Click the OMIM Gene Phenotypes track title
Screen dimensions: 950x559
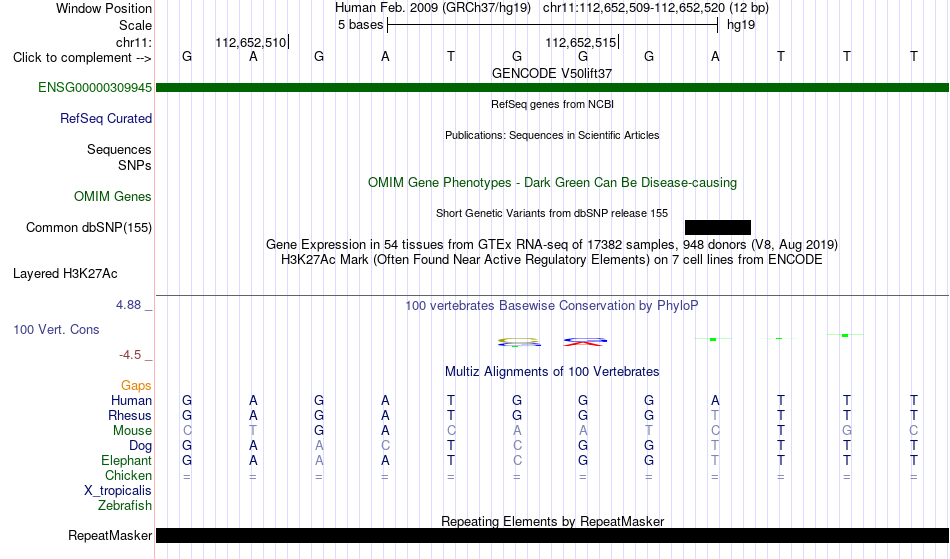[x=552, y=183]
